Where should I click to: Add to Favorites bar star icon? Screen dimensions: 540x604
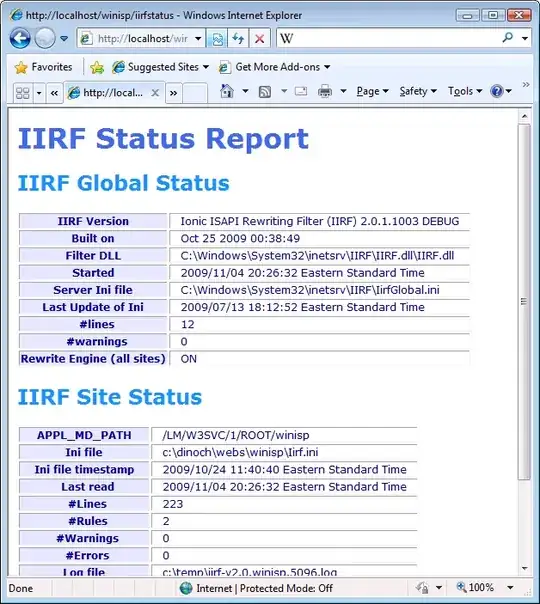[97, 67]
